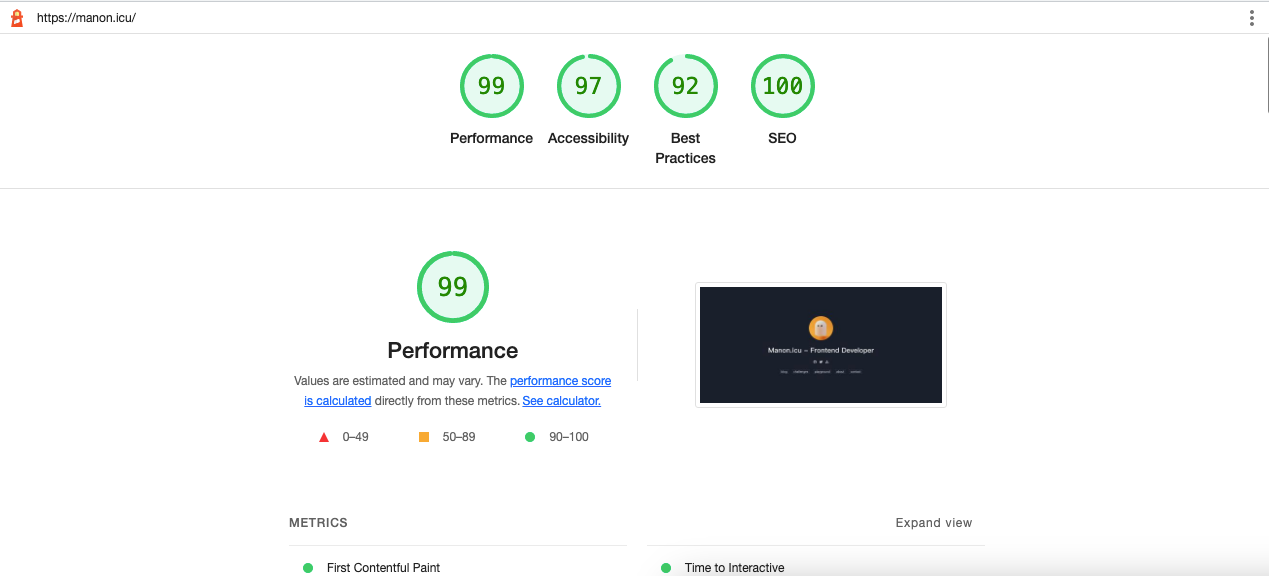
Task: Click the orange square 50–89 legend icon
Action: [426, 436]
